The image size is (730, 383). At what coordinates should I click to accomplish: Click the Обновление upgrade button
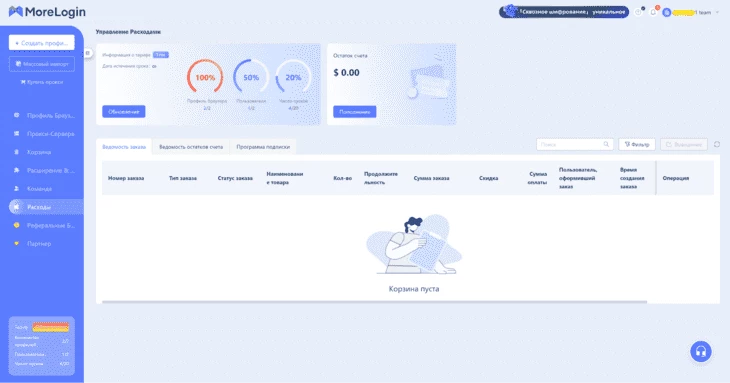pos(124,112)
